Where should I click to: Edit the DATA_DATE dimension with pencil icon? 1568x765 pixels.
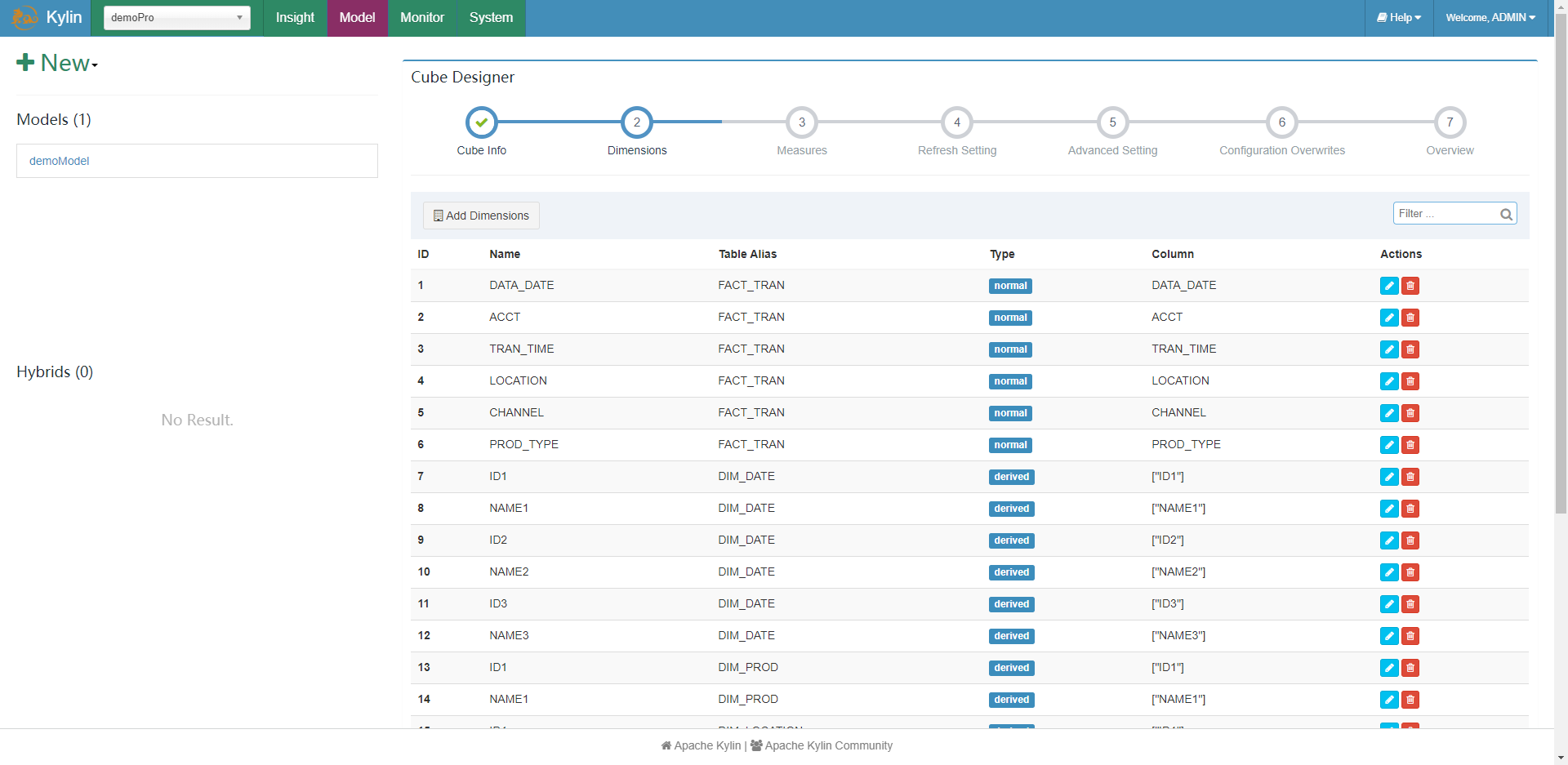pyautogui.click(x=1389, y=286)
